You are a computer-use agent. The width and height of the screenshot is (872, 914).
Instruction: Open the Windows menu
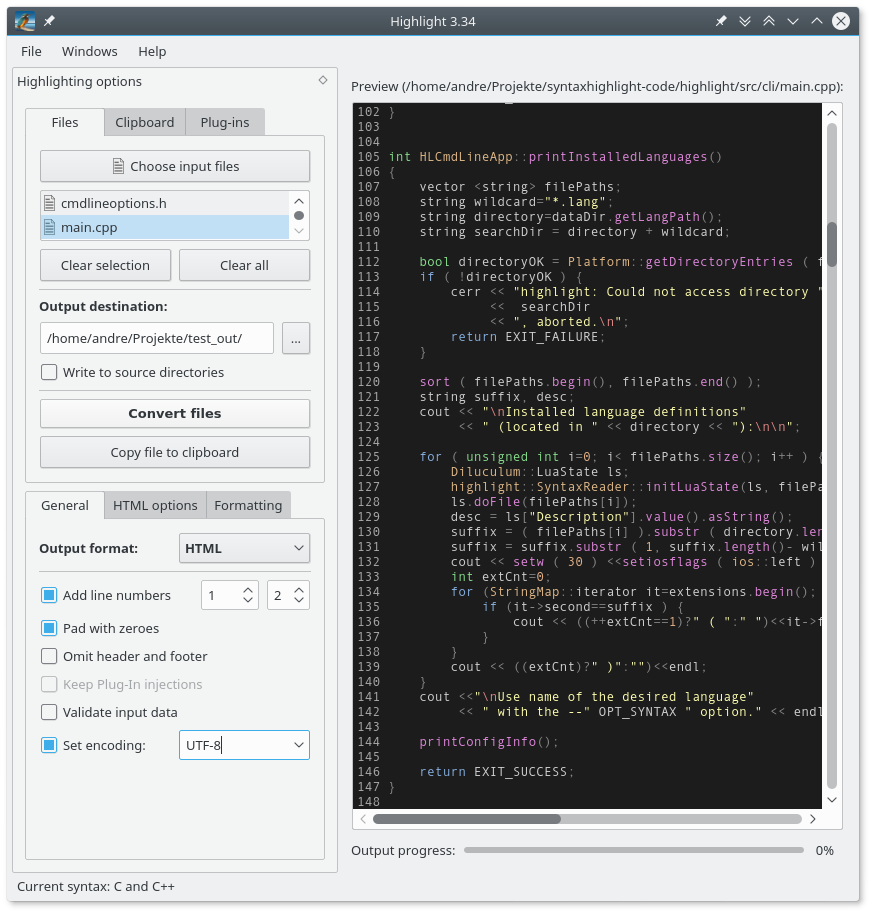click(x=90, y=51)
